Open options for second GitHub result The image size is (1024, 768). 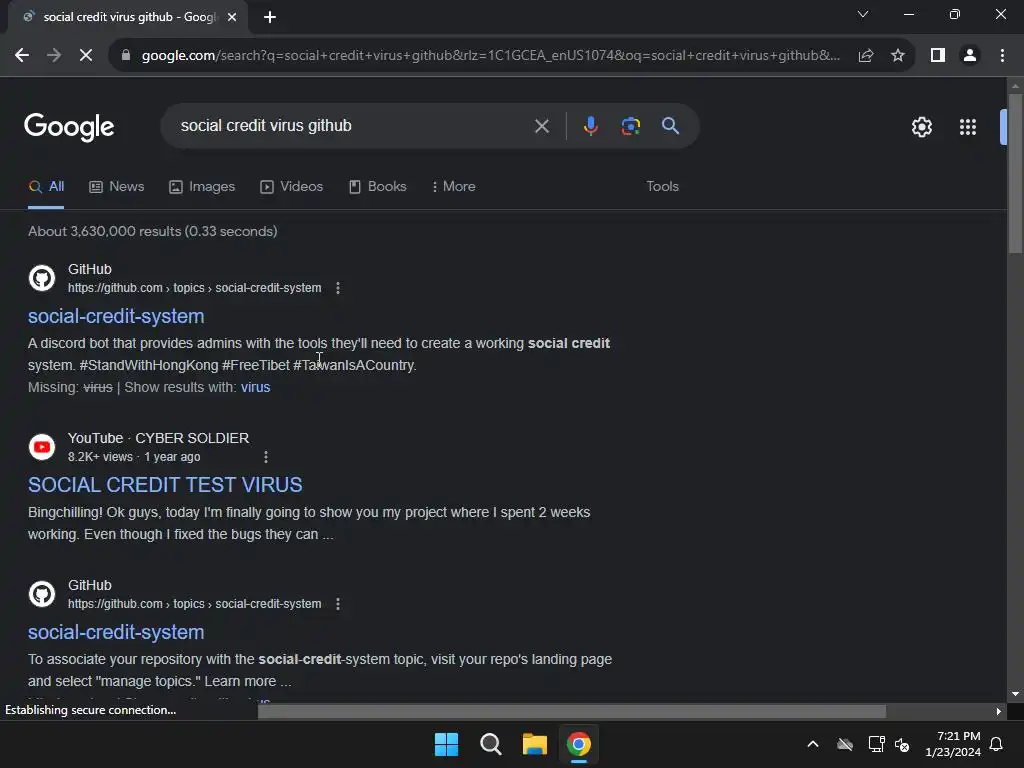pos(338,604)
